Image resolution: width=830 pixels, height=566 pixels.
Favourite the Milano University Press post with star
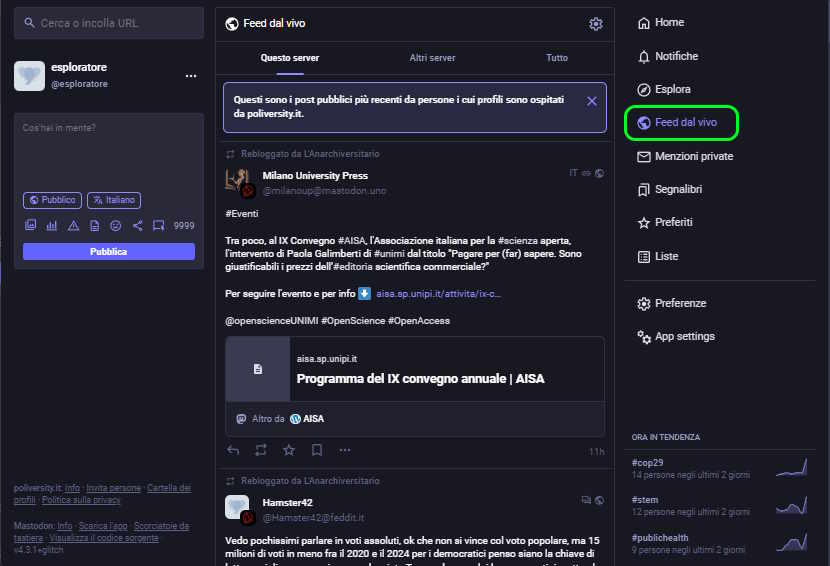click(288, 450)
